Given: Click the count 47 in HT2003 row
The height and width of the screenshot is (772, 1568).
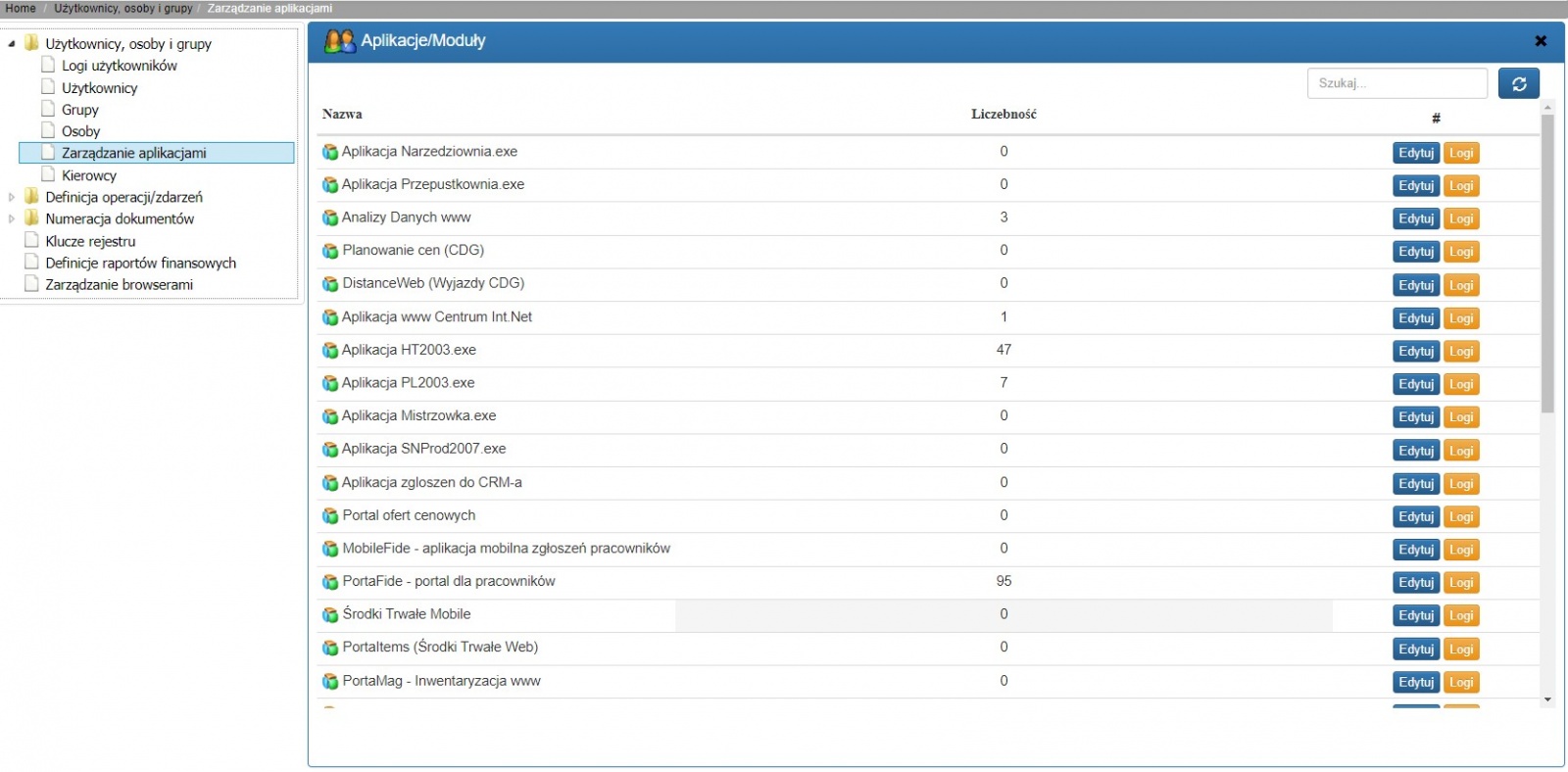Looking at the screenshot, I should [x=1004, y=350].
